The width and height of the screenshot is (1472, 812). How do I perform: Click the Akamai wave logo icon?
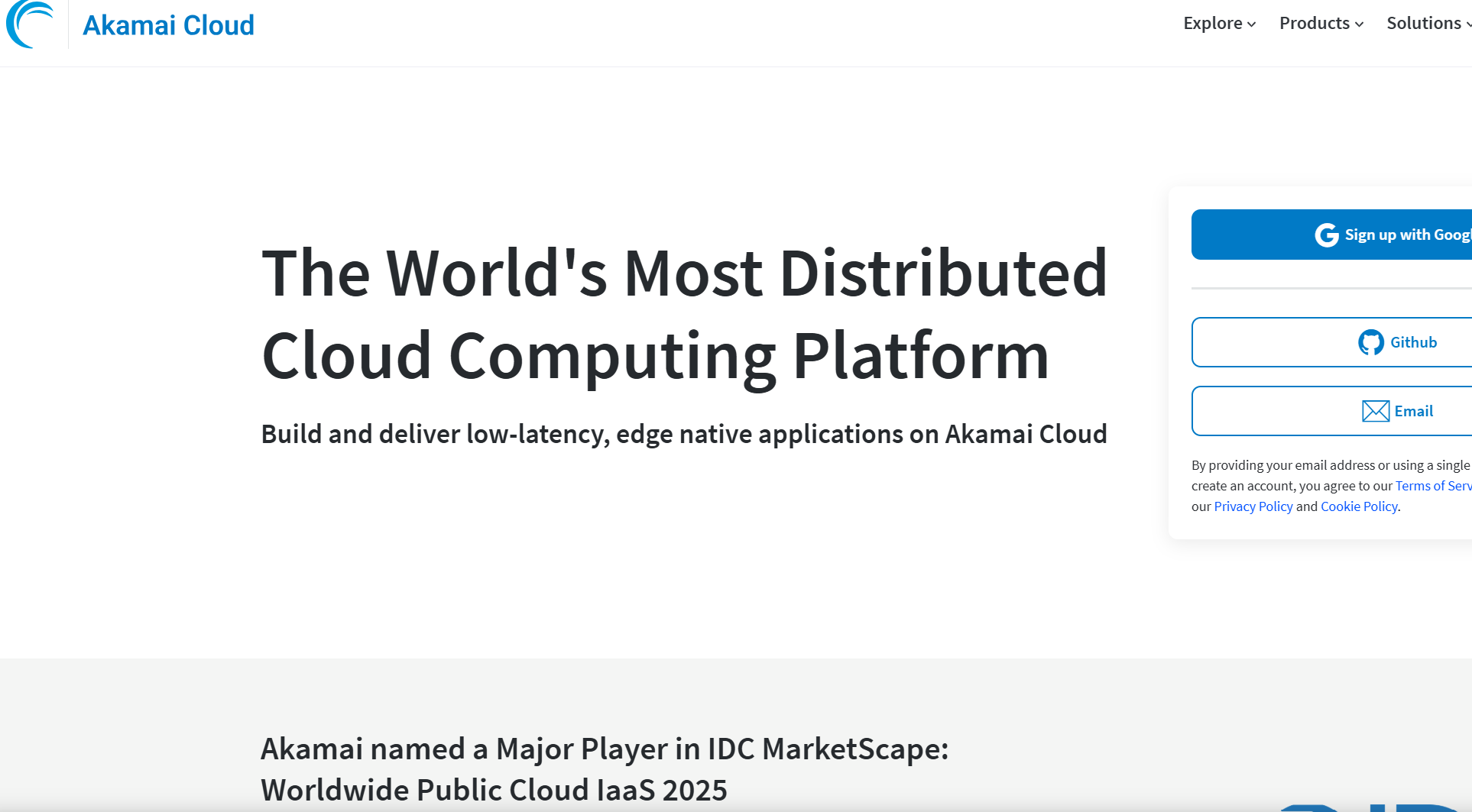(x=31, y=24)
